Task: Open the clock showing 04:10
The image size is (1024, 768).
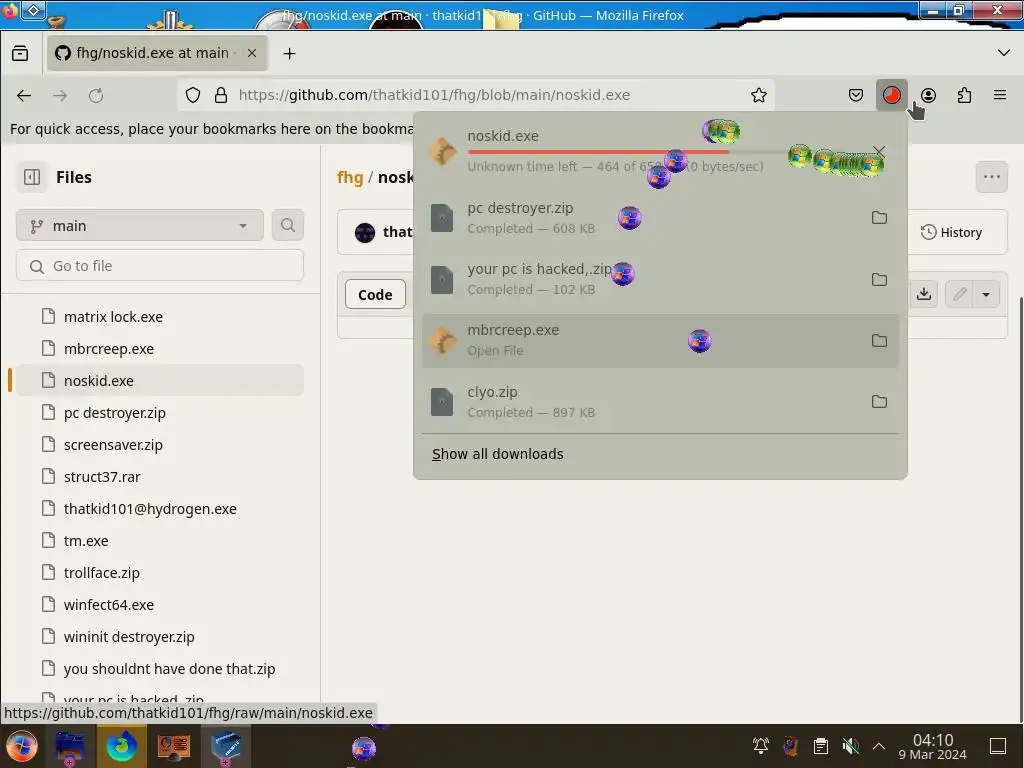Action: (933, 746)
